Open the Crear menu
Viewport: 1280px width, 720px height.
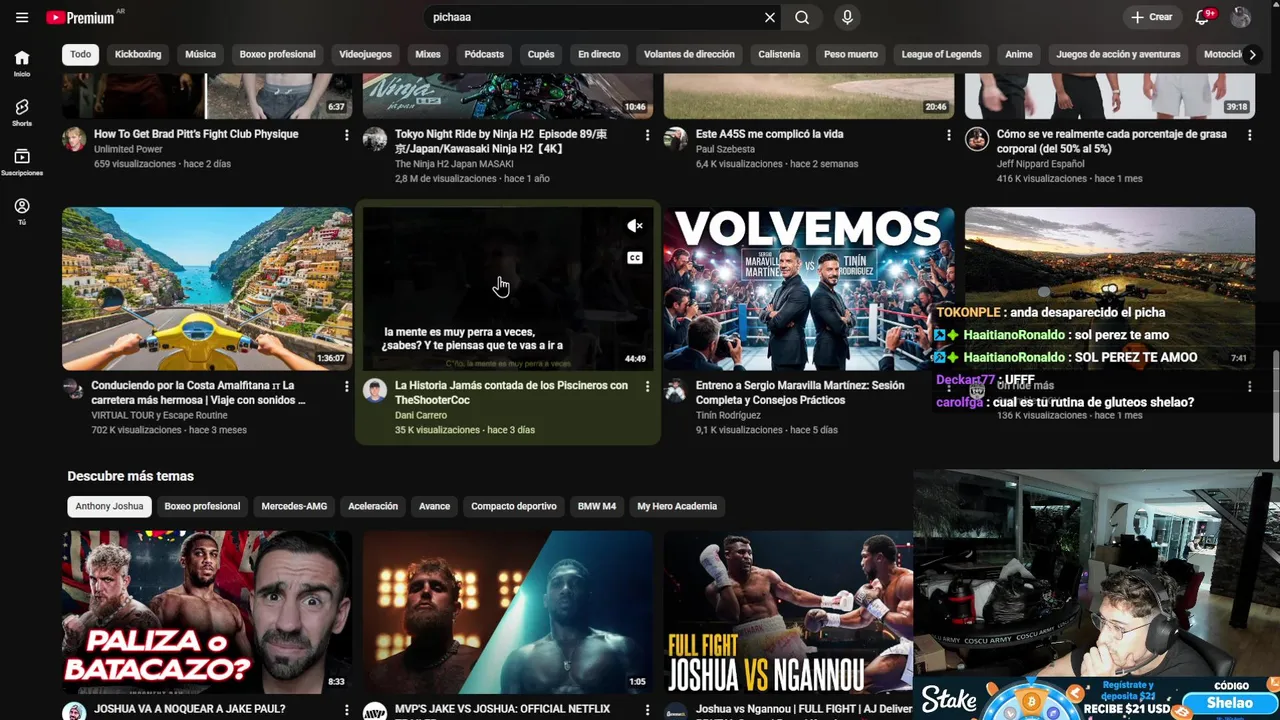click(1151, 17)
